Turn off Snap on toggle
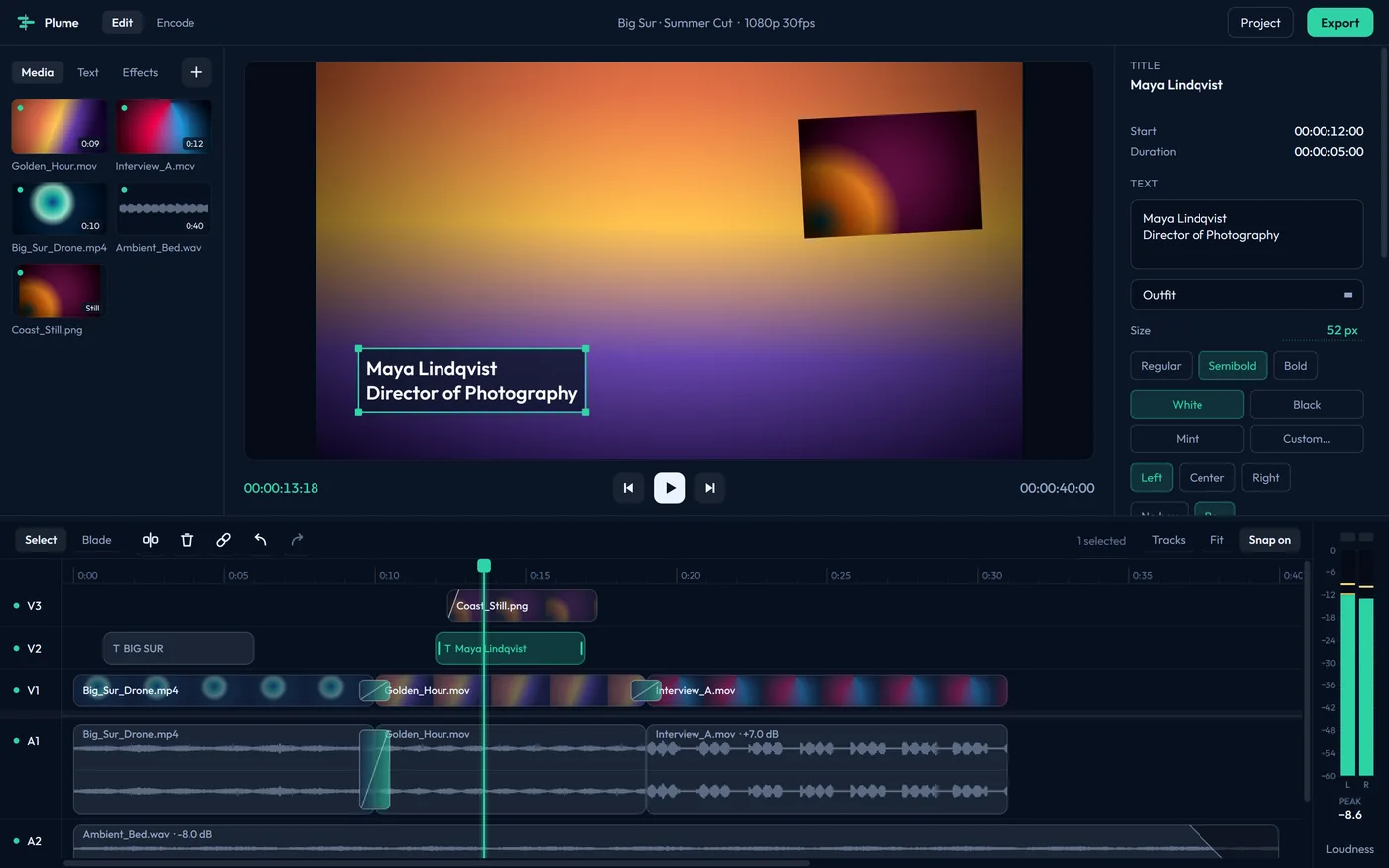This screenshot has height=868, width=1389. [x=1269, y=540]
